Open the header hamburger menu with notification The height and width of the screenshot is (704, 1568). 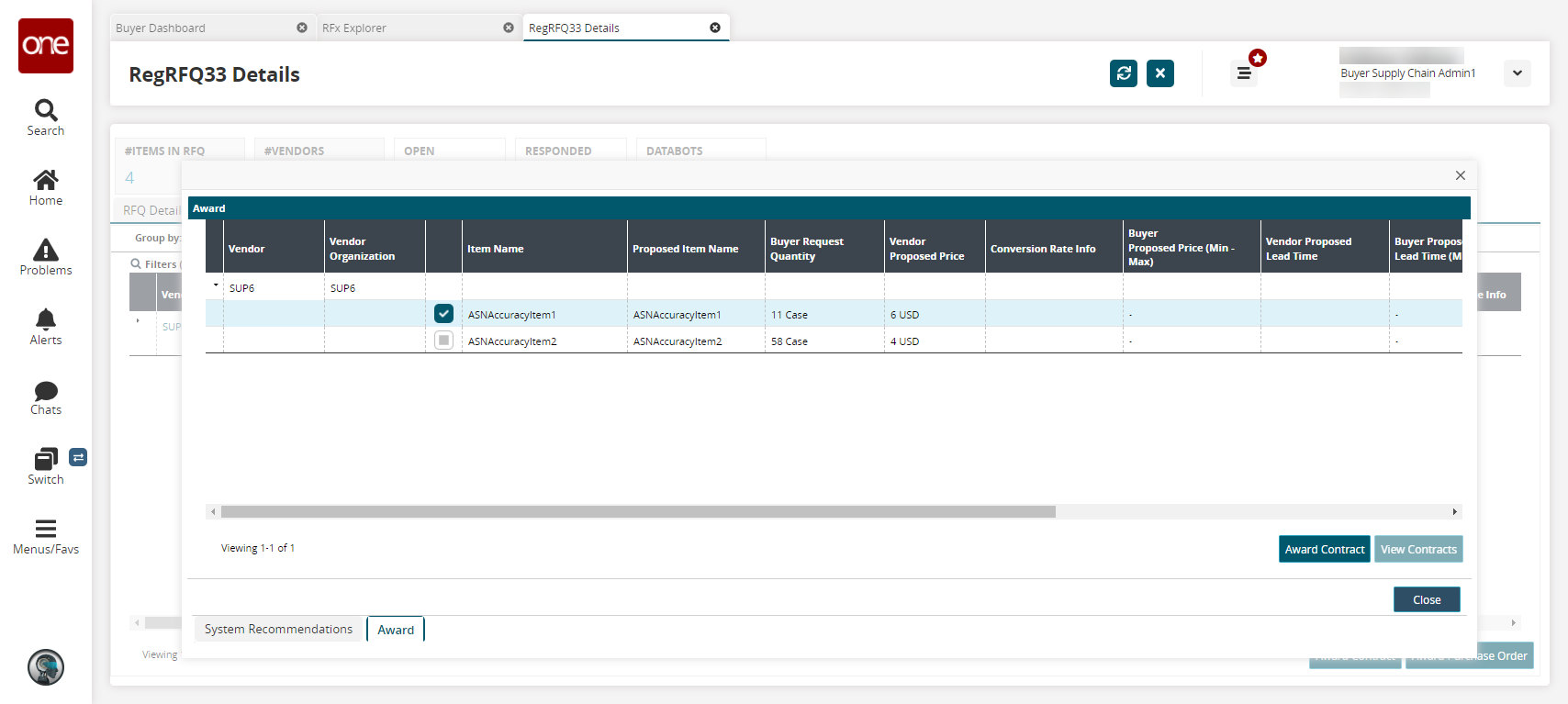tap(1244, 73)
